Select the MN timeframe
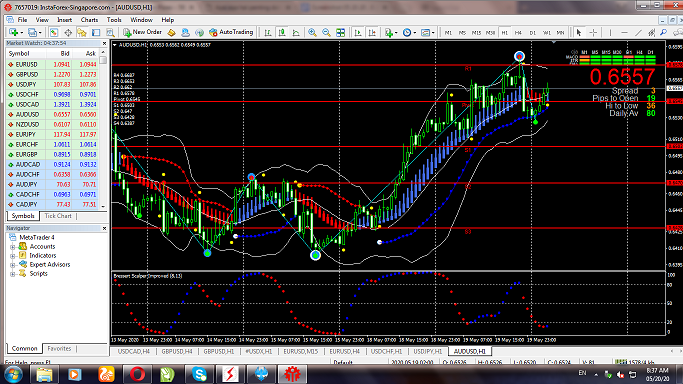Viewport: 683px width, 384px height. click(x=561, y=33)
